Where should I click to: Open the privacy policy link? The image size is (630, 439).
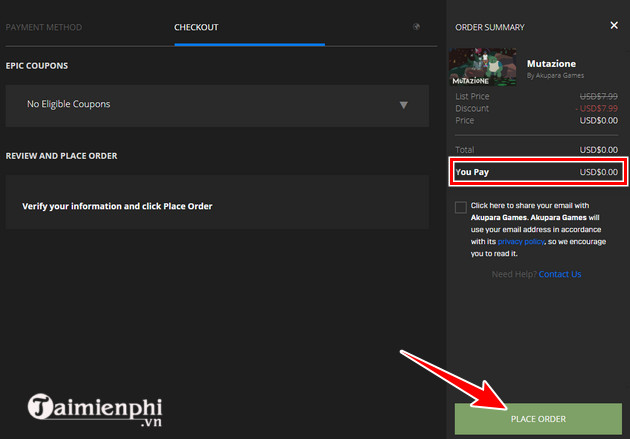click(x=521, y=241)
